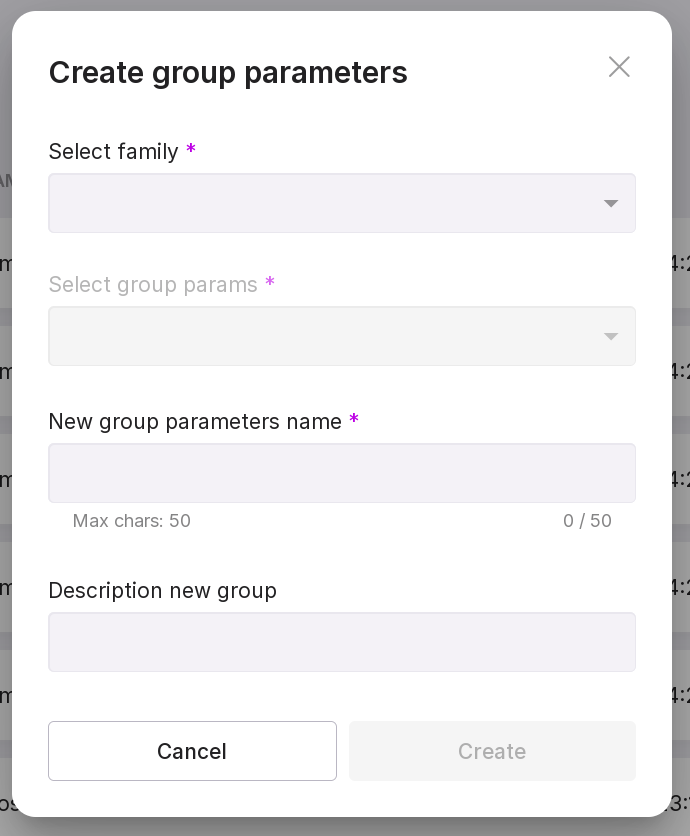This screenshot has width=690, height=836.
Task: Click the "Description new group" label
Action: click(x=162, y=591)
